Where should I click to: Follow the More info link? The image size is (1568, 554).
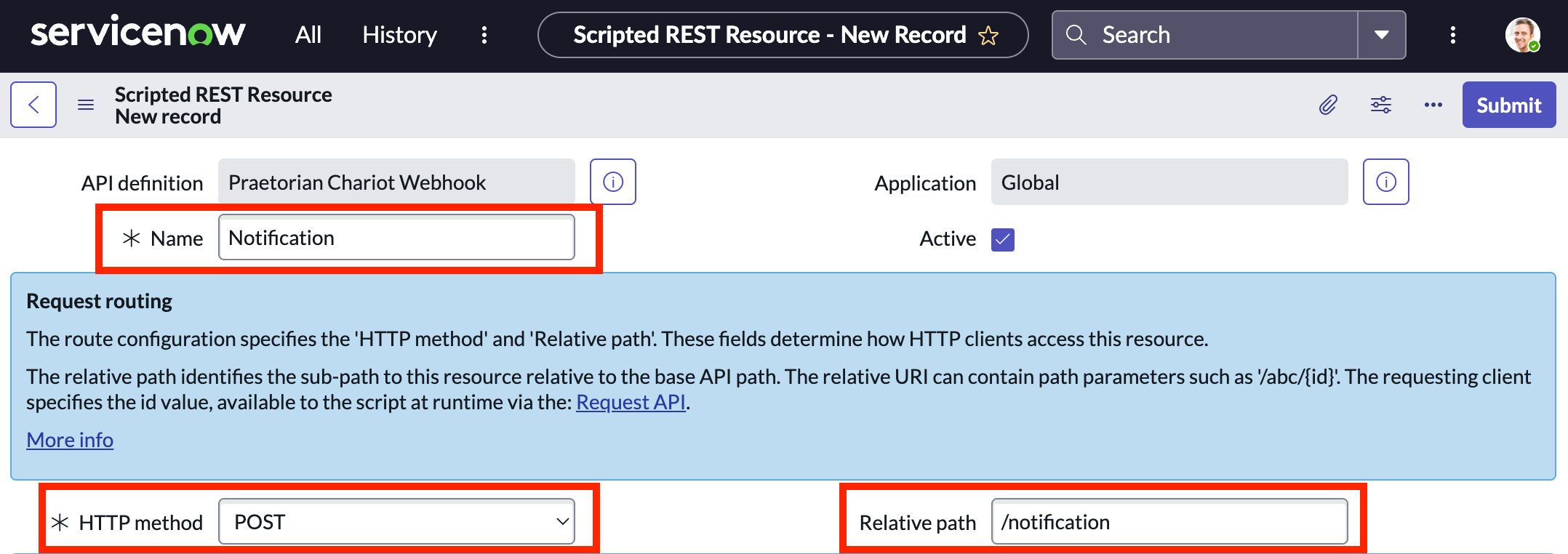point(70,440)
